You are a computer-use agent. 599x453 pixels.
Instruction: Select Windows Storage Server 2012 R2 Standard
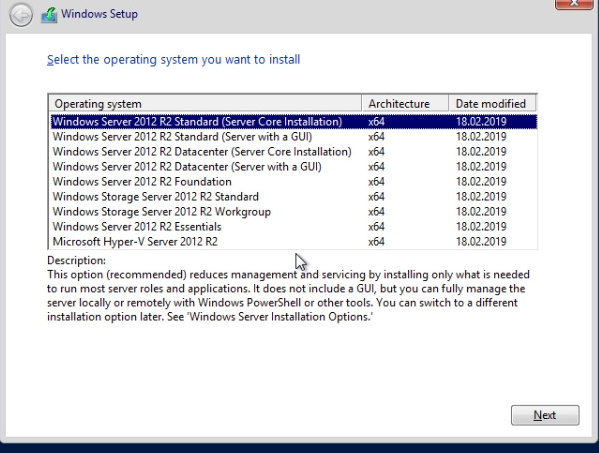(x=293, y=197)
